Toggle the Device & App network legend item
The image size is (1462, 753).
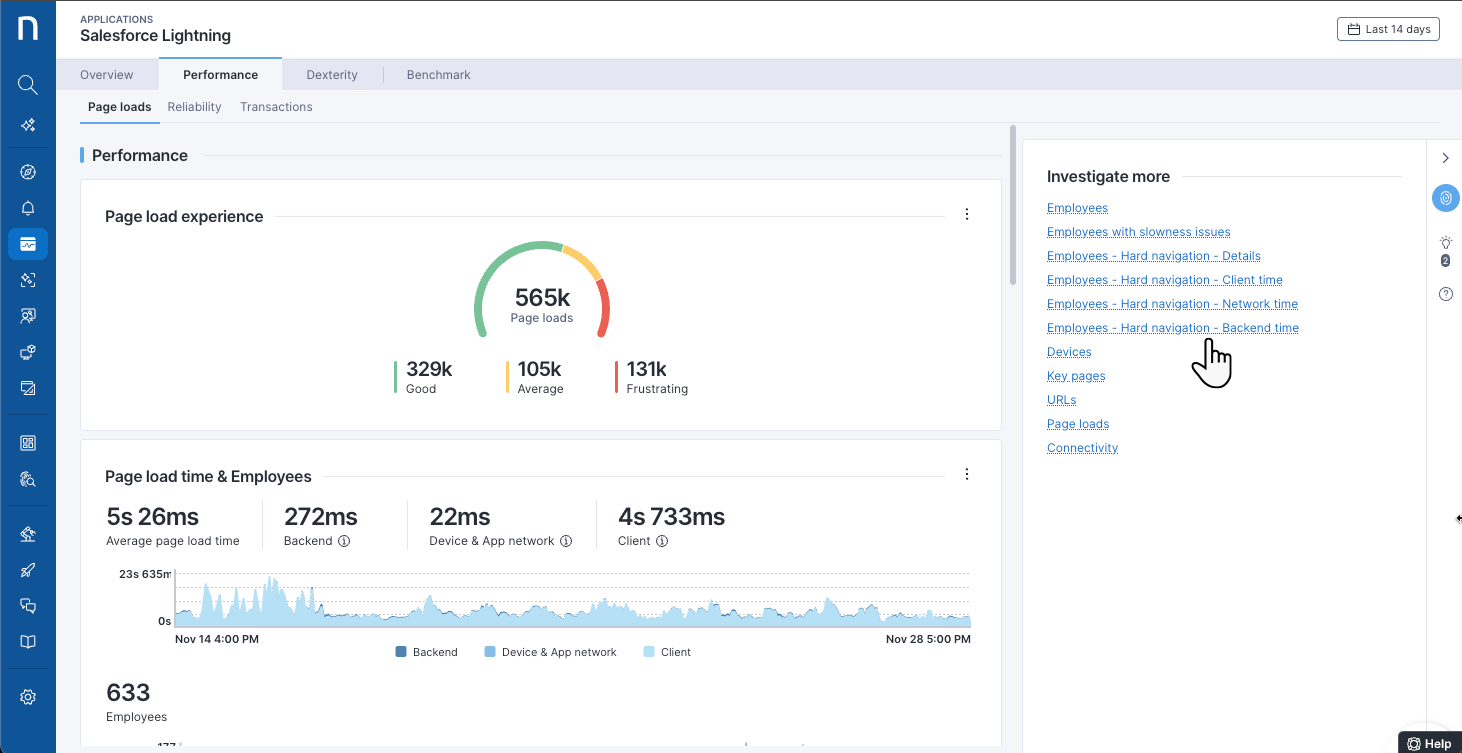pos(550,652)
